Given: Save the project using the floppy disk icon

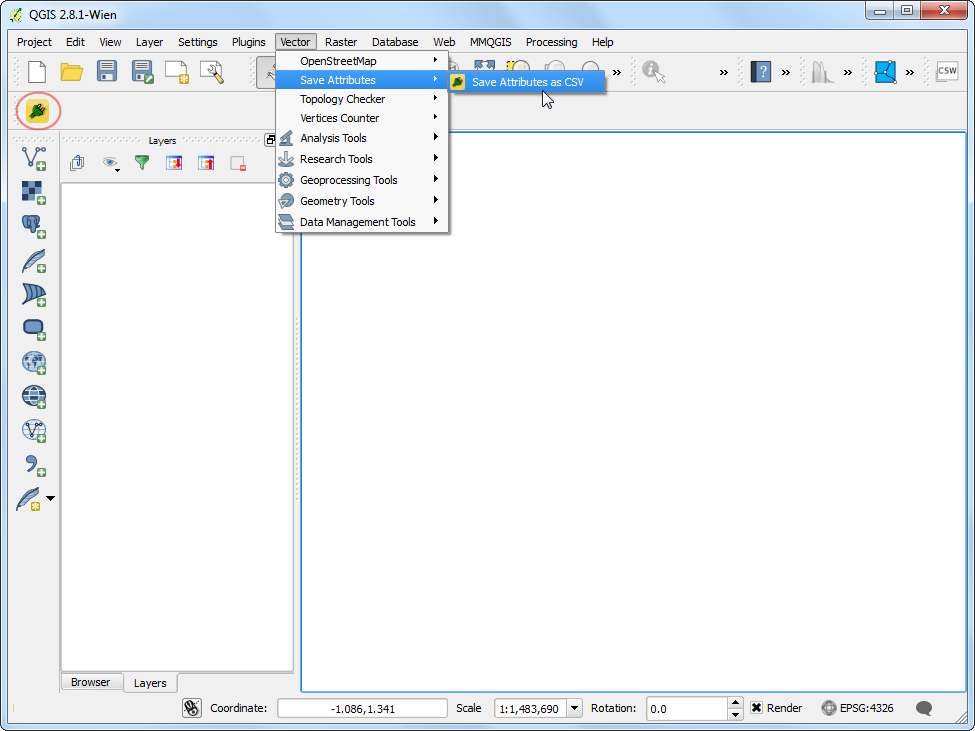Looking at the screenshot, I should pyautogui.click(x=107, y=71).
